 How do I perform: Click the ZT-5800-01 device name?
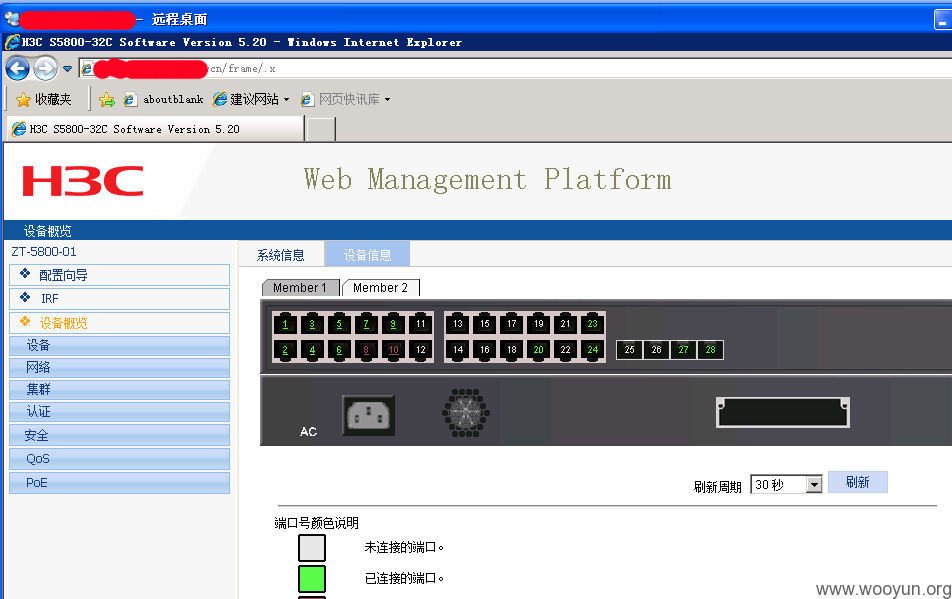pos(44,251)
